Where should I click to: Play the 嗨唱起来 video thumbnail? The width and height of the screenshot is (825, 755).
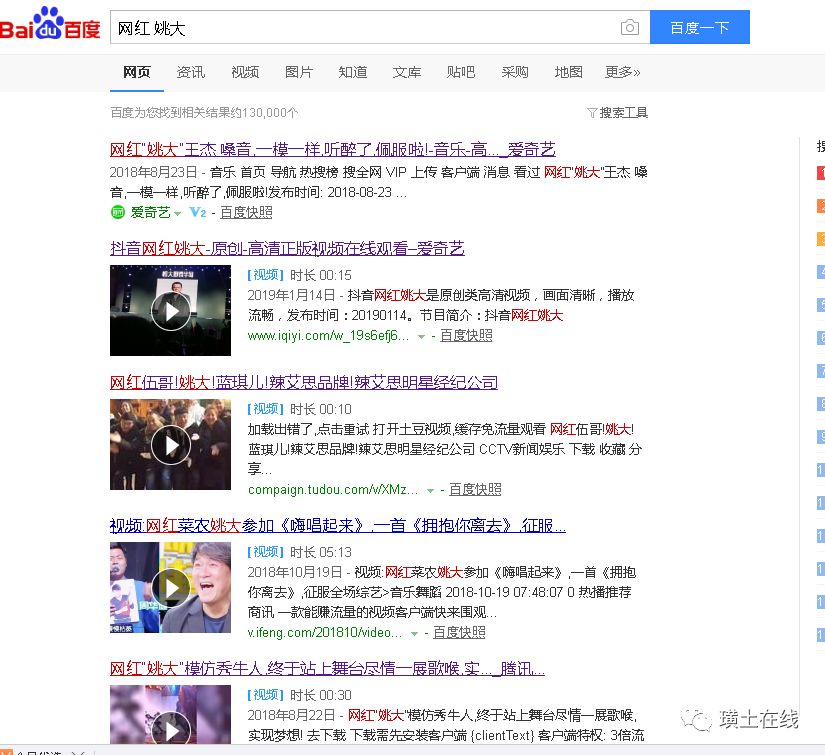pyautogui.click(x=170, y=588)
